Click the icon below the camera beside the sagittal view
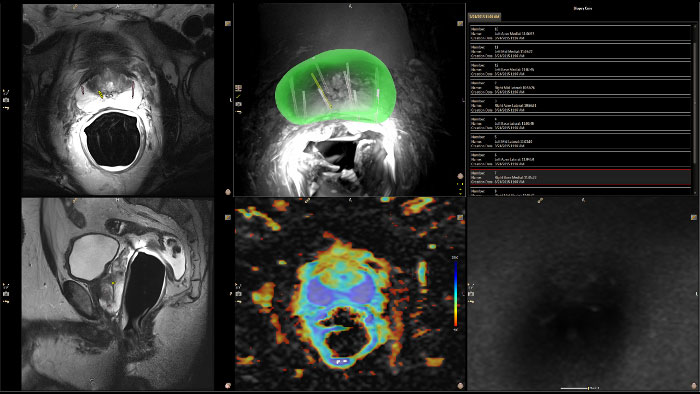 pyautogui.click(x=6, y=302)
